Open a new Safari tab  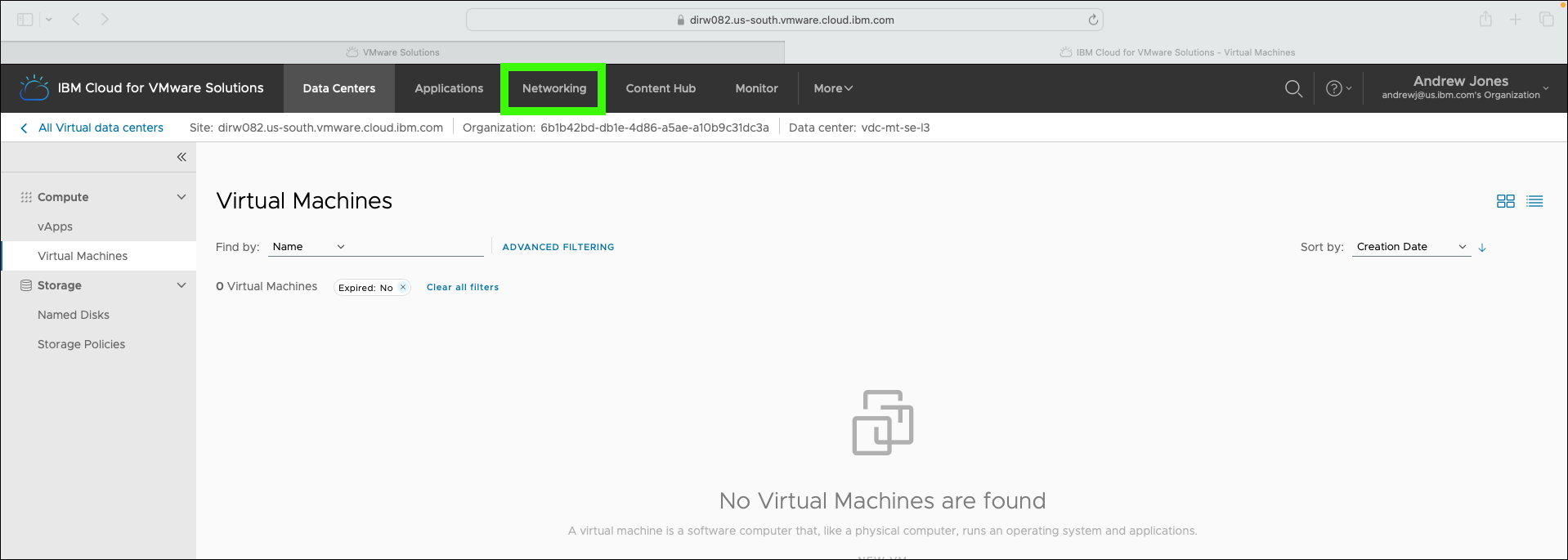[1516, 19]
